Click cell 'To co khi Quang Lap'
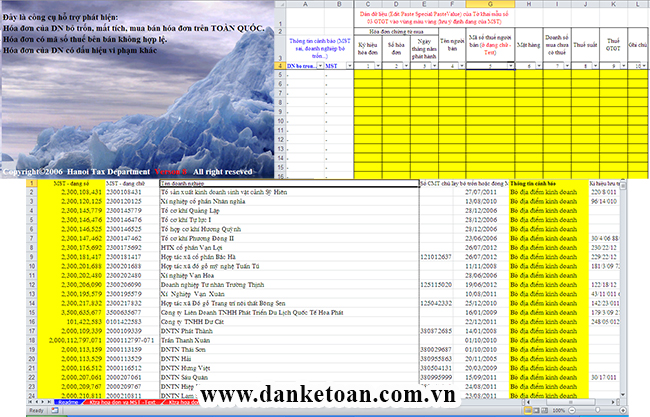Screen dimensions: 650x417 pyautogui.click(x=289, y=211)
